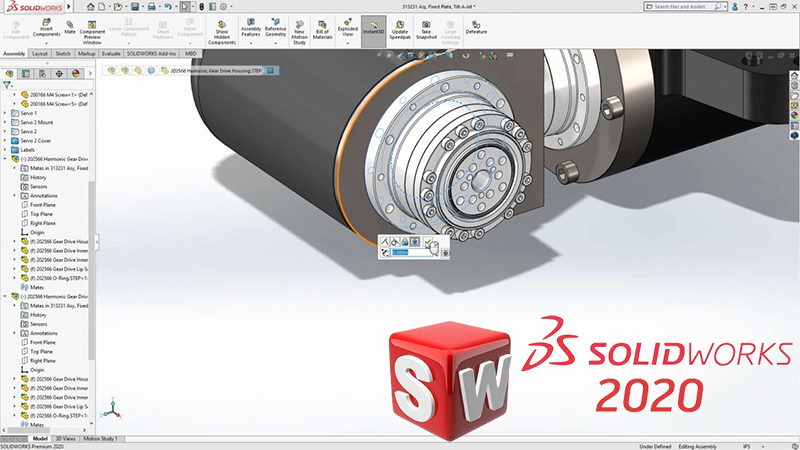Screen dimensions: 800x450
Task: Click the Defeature tool
Action: 476,28
